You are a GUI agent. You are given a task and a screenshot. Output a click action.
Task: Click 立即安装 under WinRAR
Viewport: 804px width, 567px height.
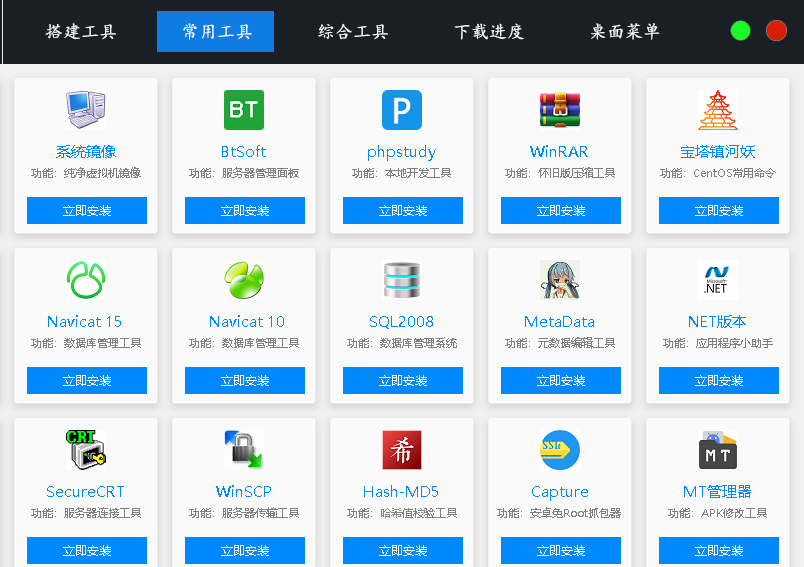tap(561, 211)
